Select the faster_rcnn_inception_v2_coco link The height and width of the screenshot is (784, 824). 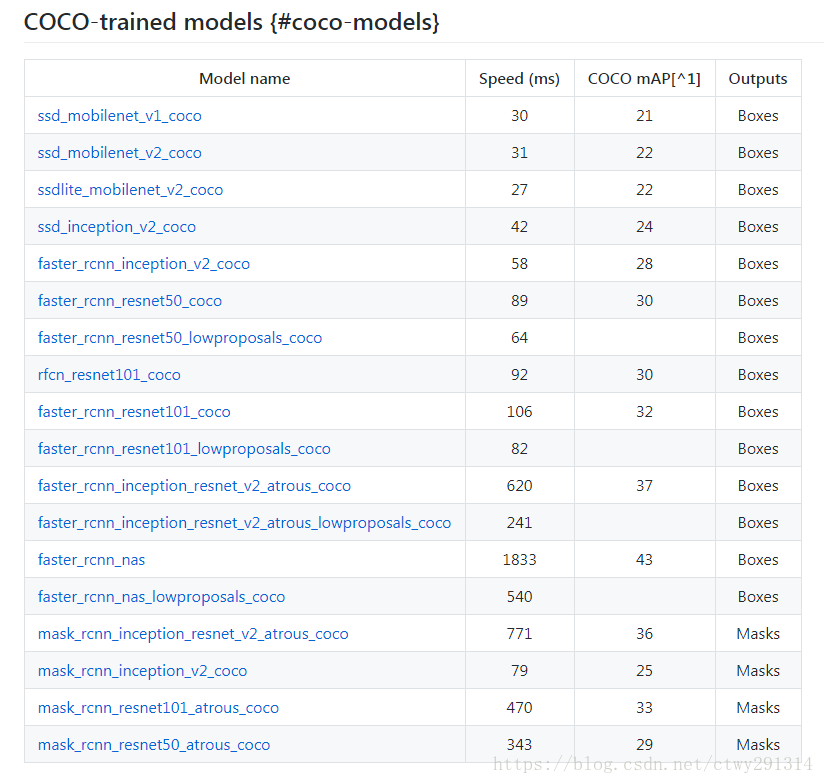coord(143,264)
